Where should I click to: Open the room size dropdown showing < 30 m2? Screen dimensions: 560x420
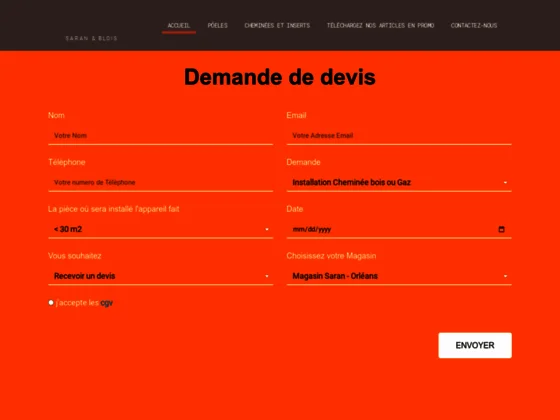point(160,229)
